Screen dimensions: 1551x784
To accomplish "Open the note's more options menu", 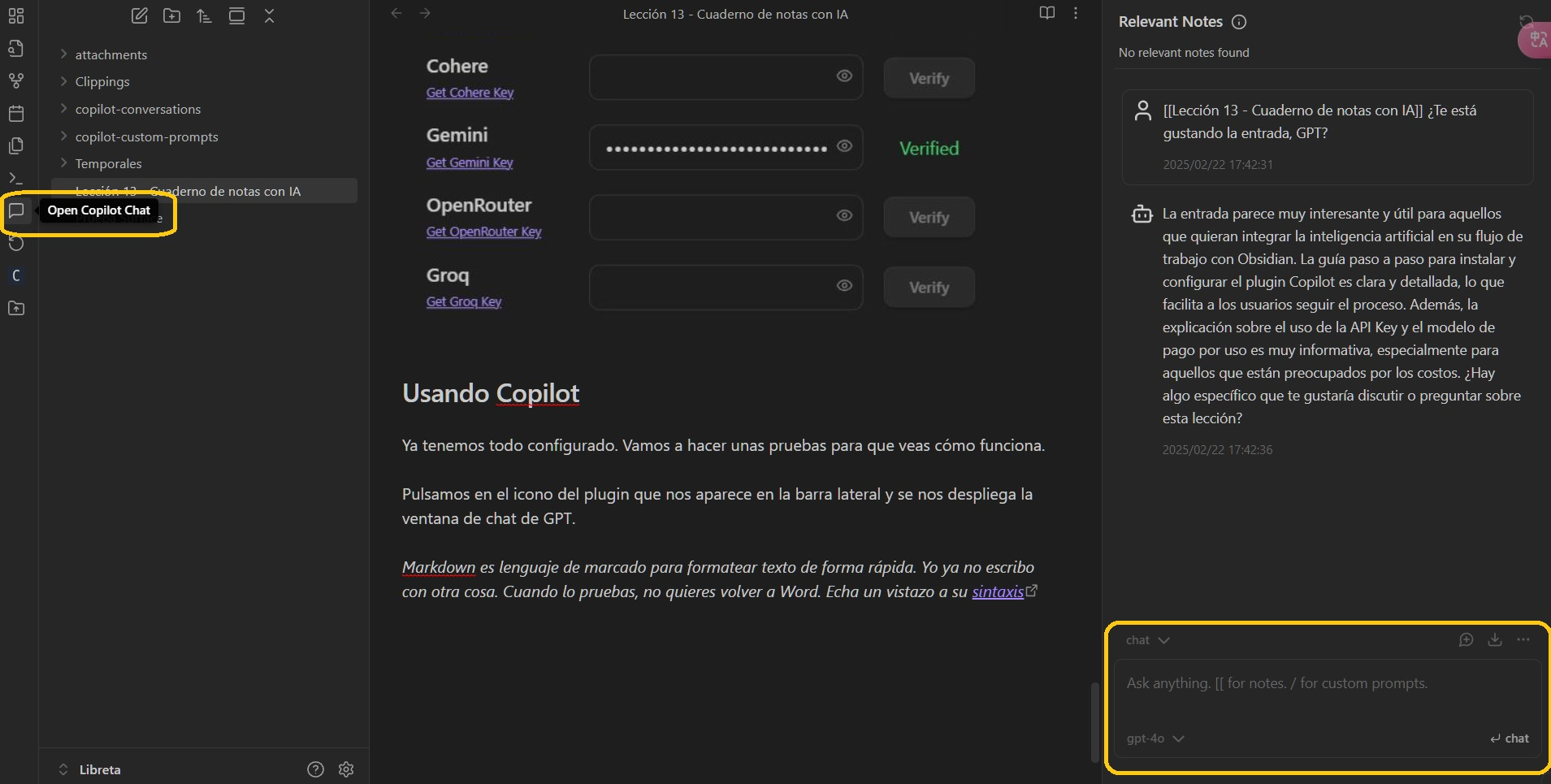I will coord(1076,13).
